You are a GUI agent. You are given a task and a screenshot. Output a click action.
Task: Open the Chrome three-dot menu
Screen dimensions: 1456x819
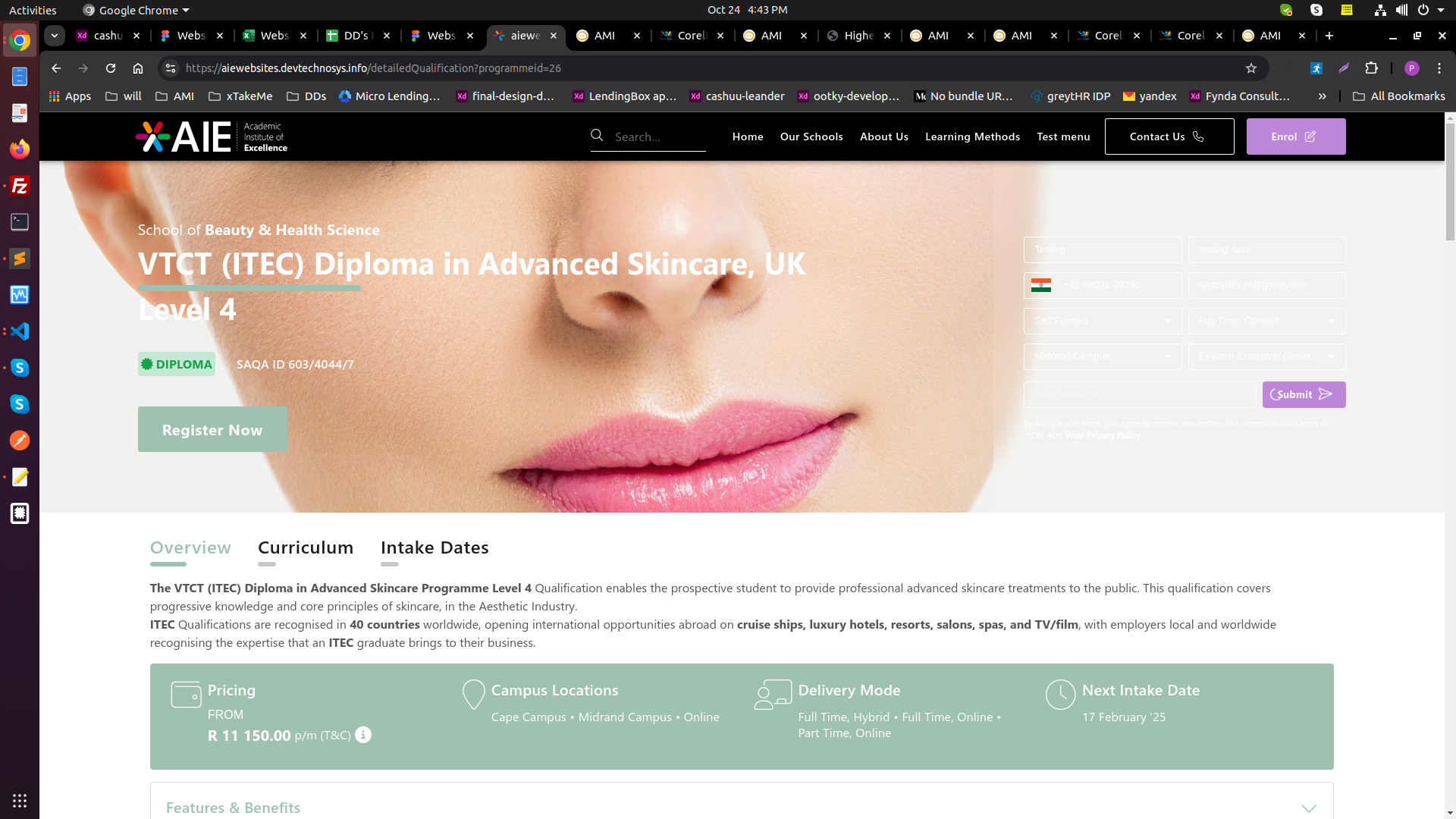coord(1439,68)
